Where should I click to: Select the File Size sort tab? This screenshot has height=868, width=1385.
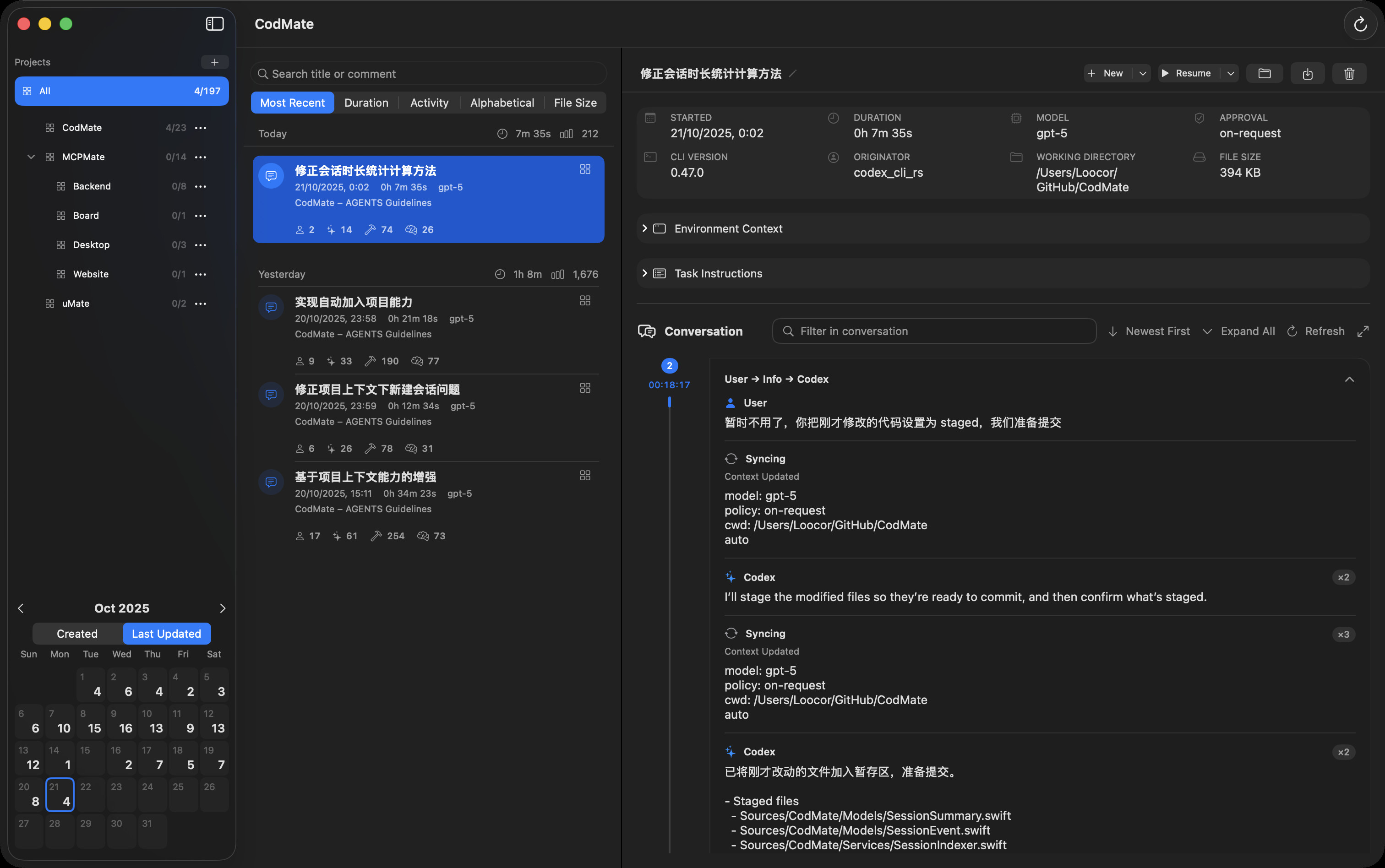pyautogui.click(x=575, y=103)
